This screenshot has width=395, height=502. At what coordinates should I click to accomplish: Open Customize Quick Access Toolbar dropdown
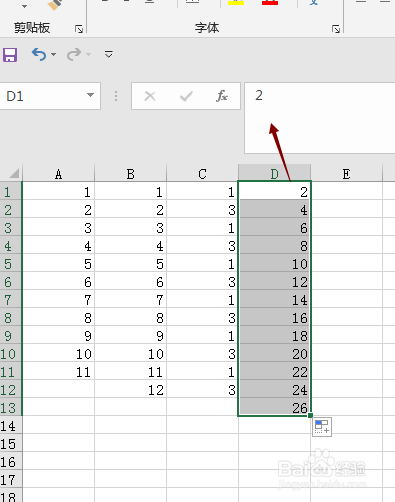click(x=109, y=54)
